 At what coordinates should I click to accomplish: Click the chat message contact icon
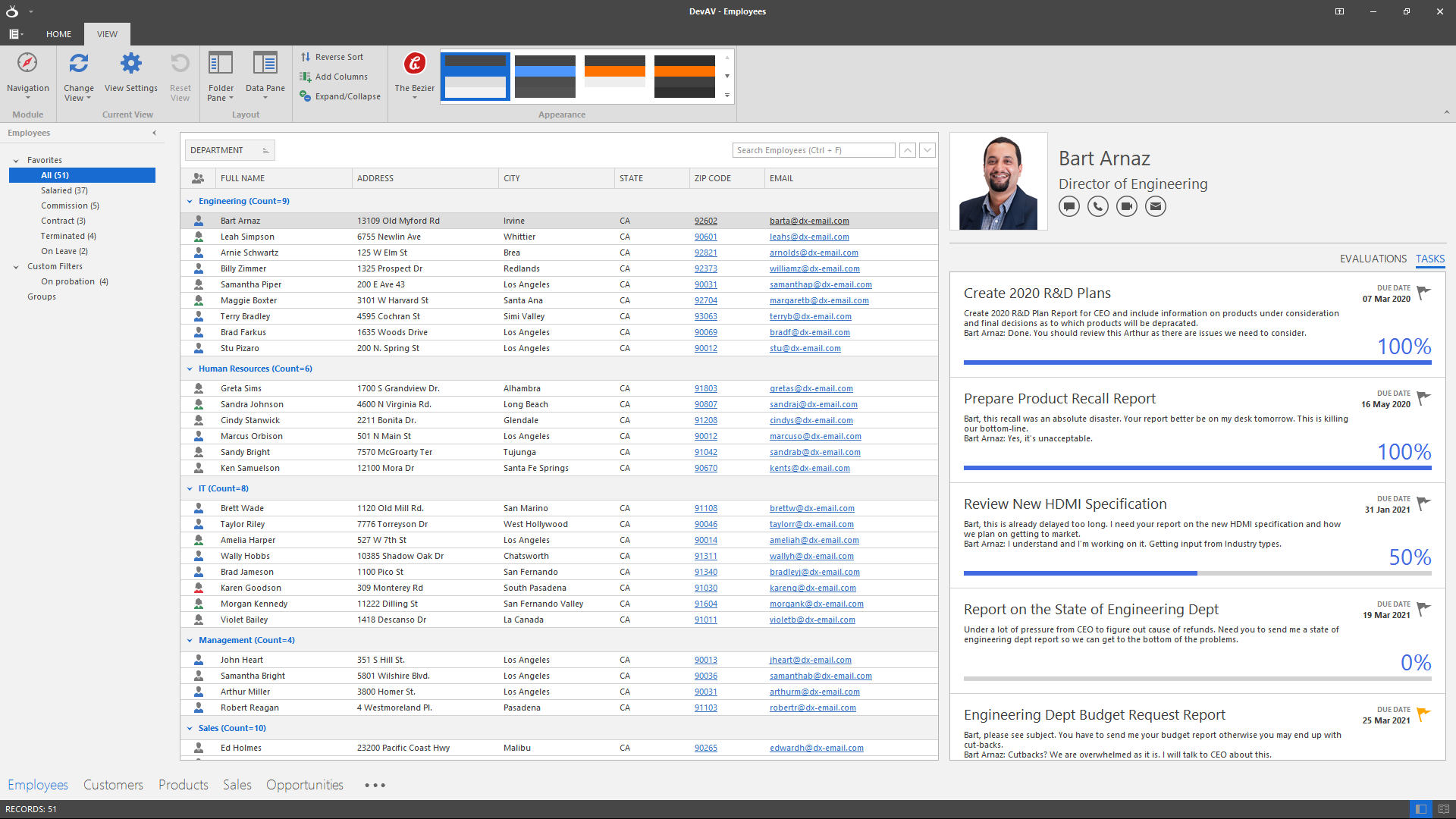[1069, 206]
